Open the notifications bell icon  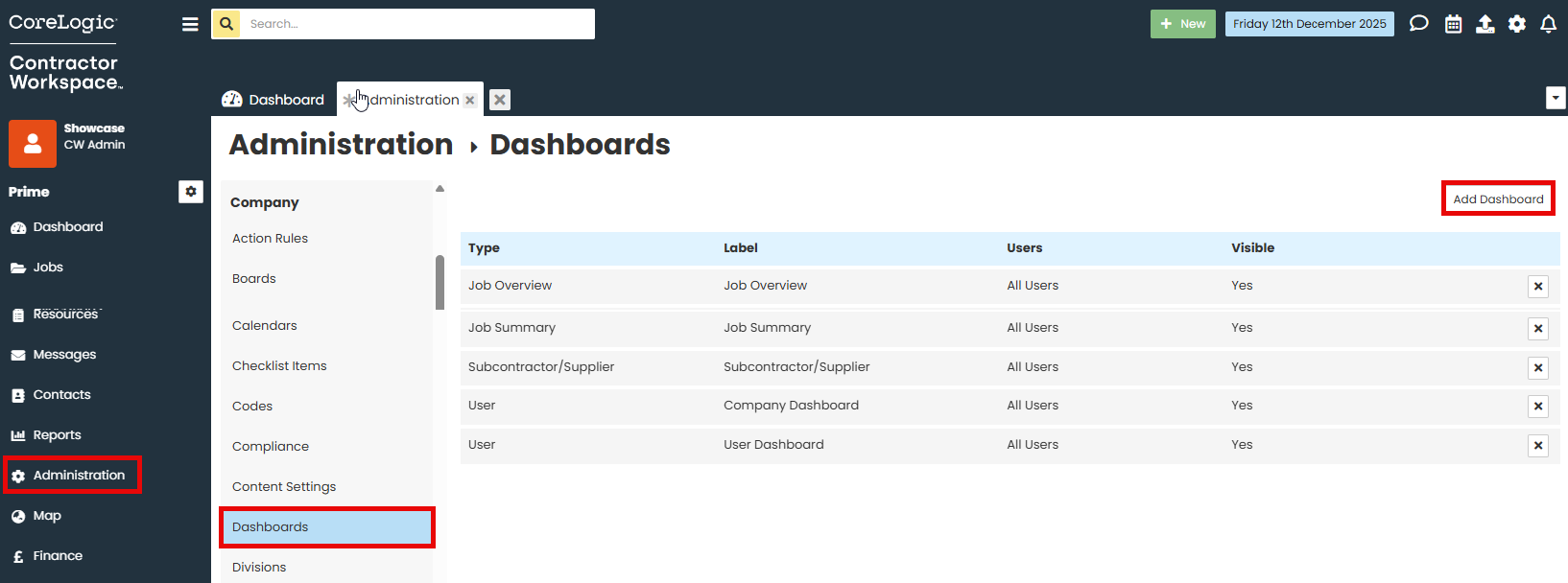coord(1548,24)
